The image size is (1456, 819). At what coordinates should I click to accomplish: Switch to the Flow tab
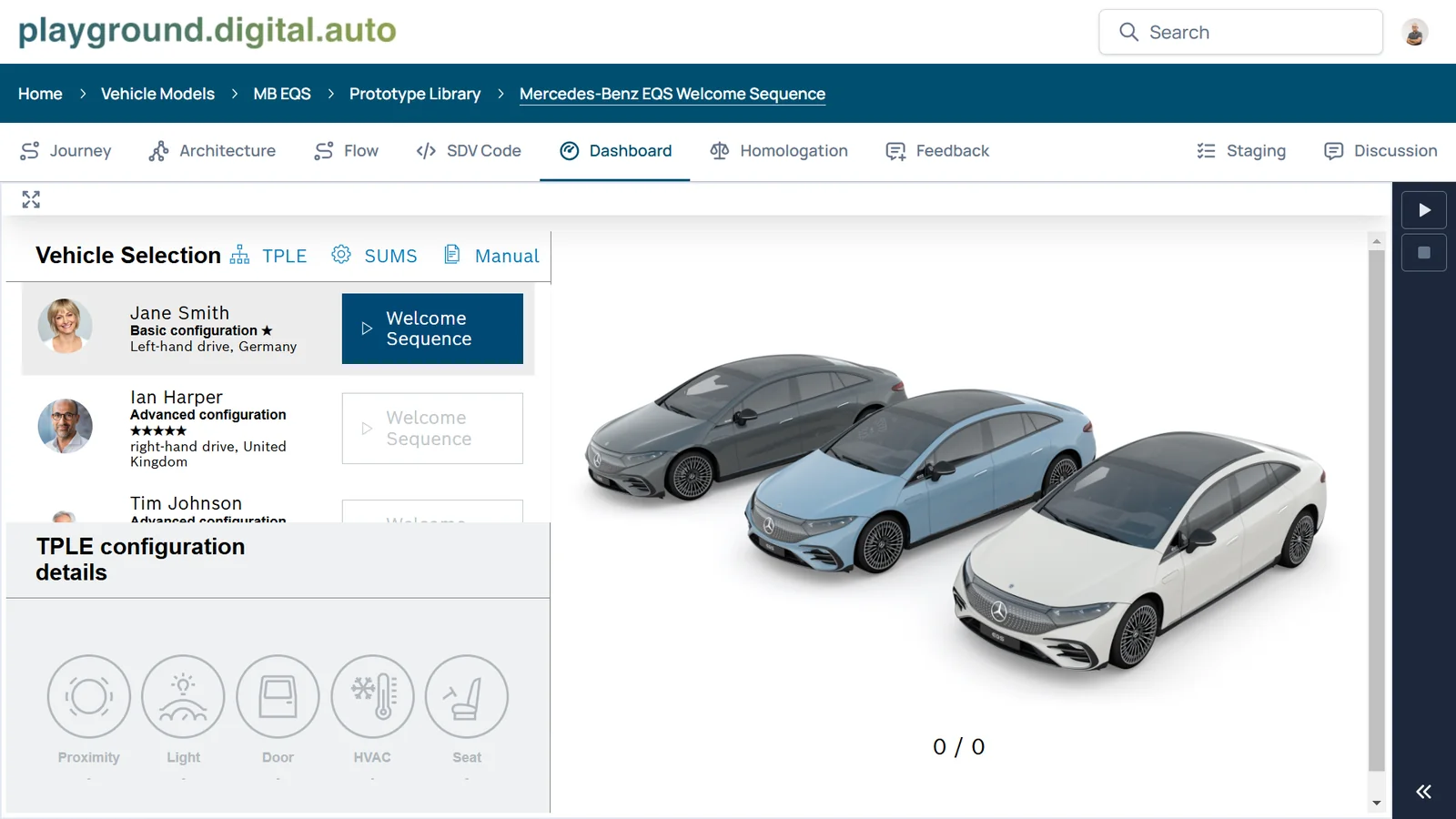click(x=346, y=151)
